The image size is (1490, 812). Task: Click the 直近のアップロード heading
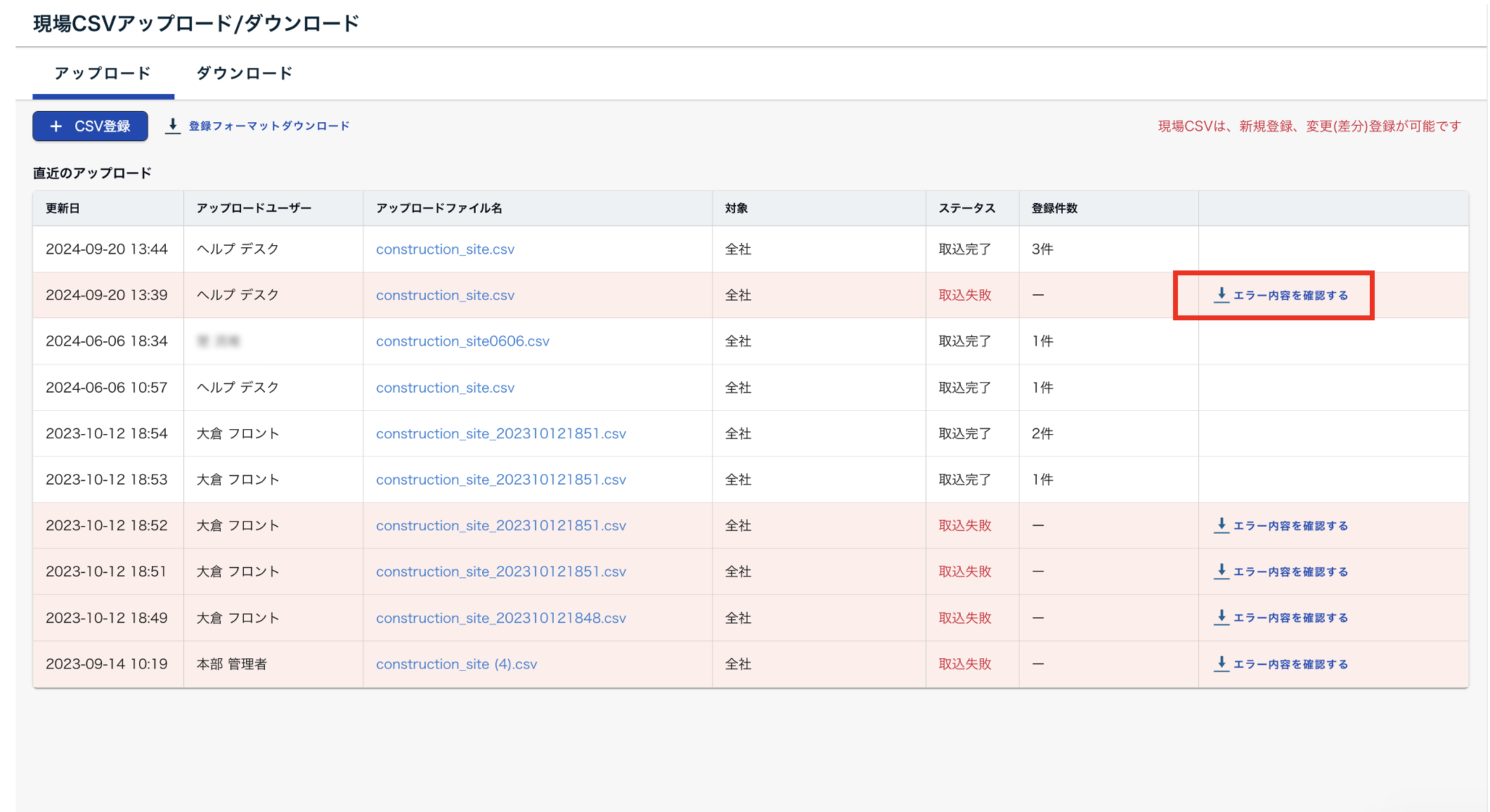(x=92, y=173)
